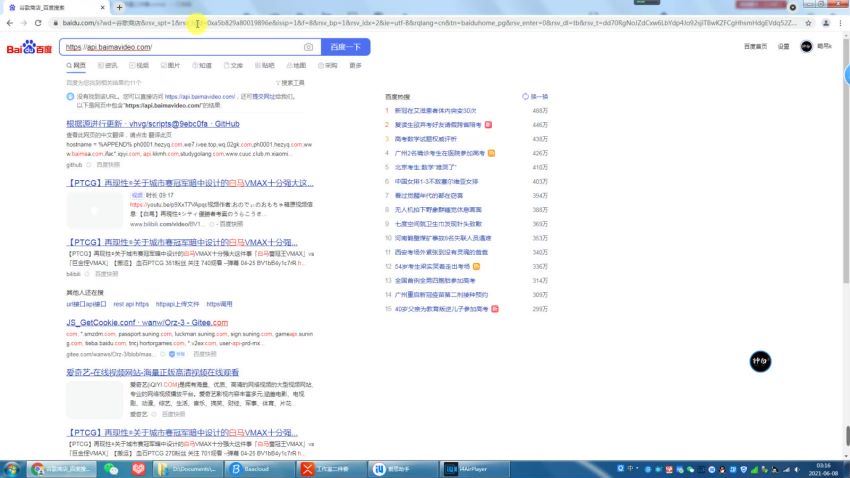Open WeChat from the taskbar
The height and width of the screenshot is (478, 850).
[x=111, y=469]
